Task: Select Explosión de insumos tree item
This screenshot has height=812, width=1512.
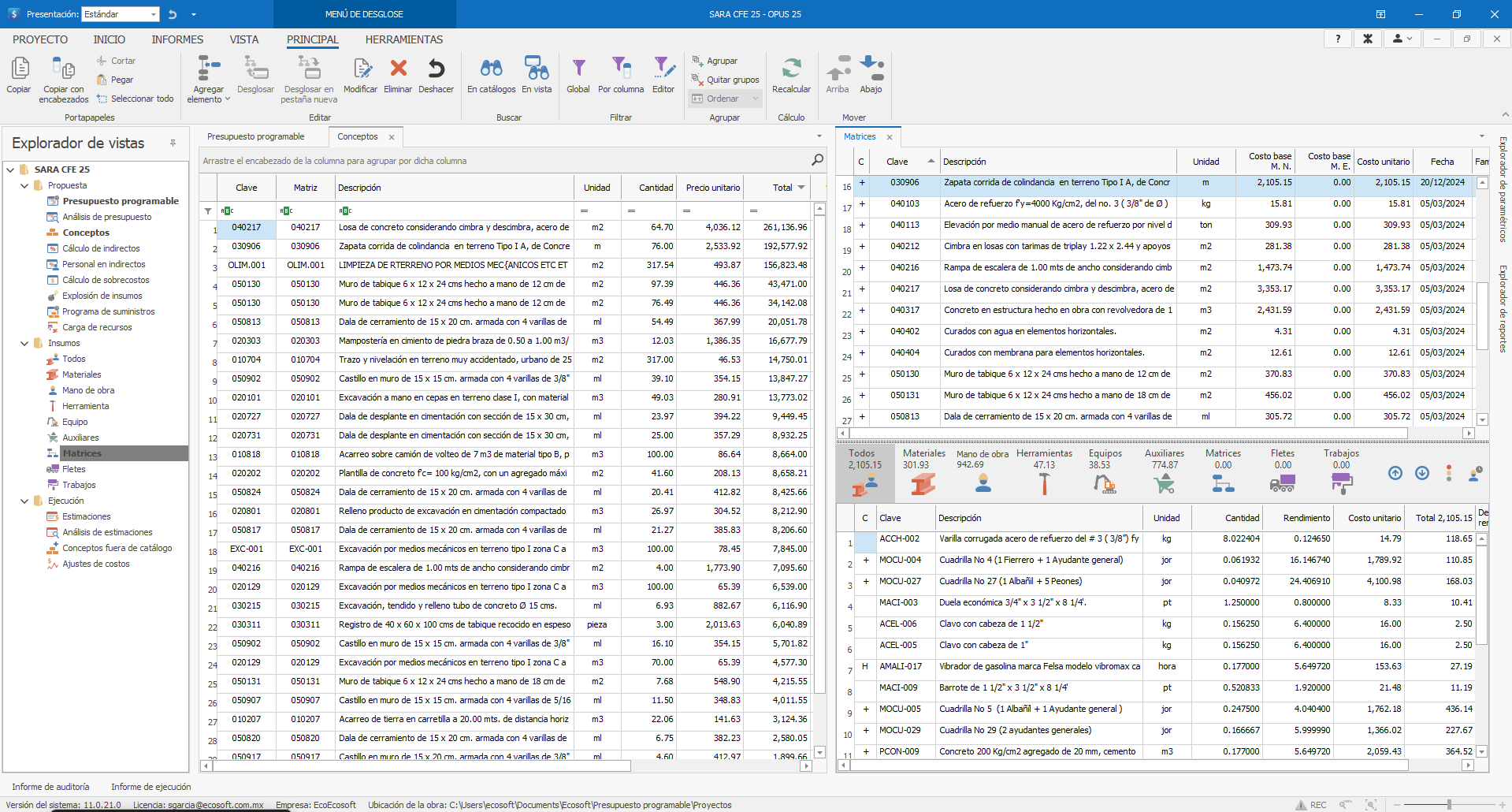Action: pos(102,296)
